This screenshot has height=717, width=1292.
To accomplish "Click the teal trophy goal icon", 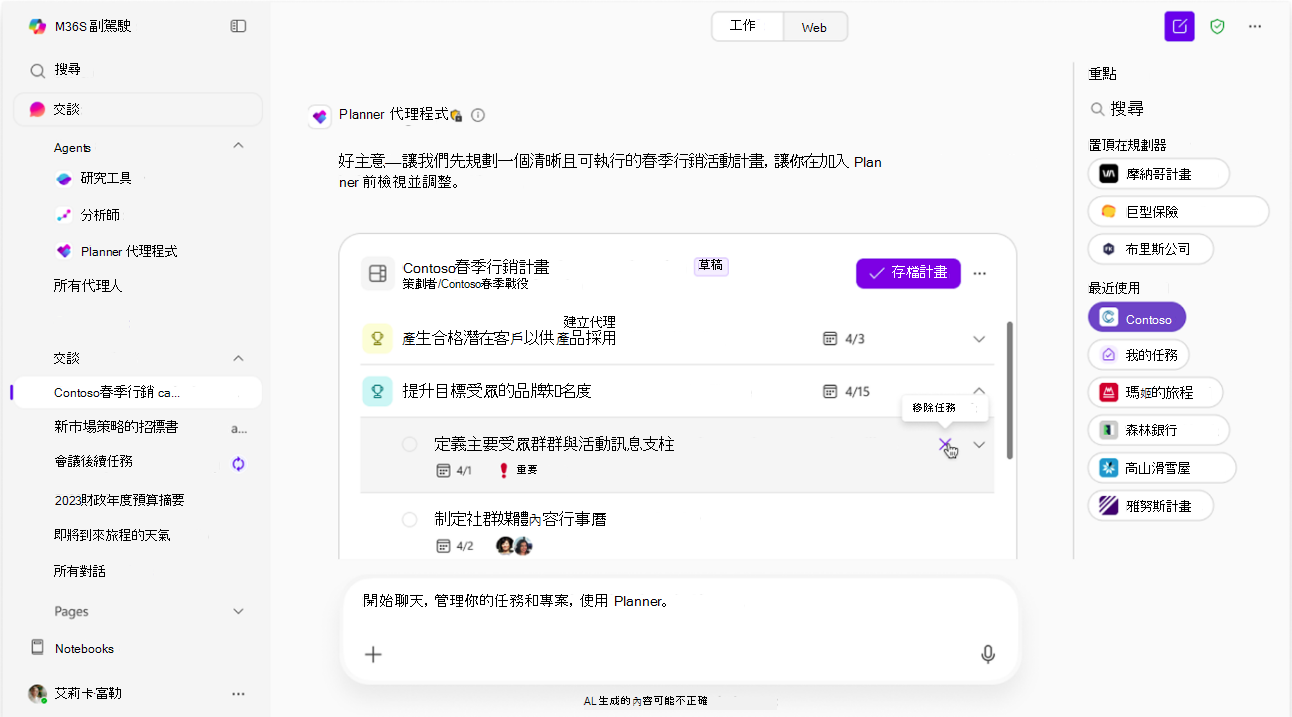I will [378, 391].
